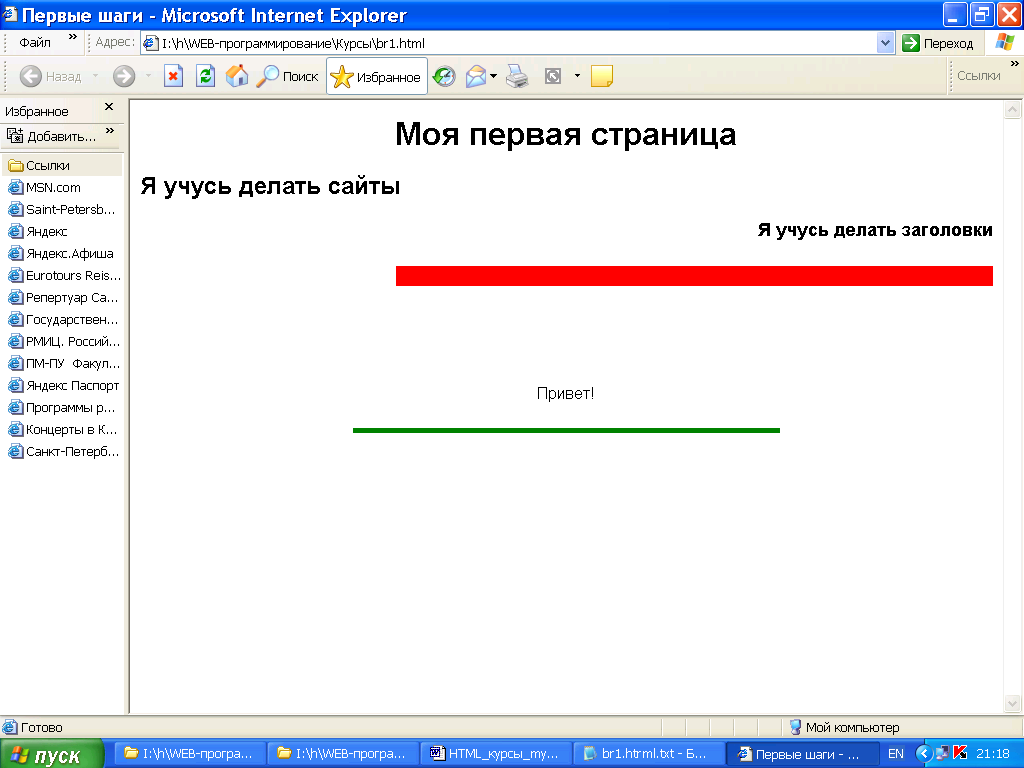
Task: Click the Привет! text on page
Action: click(x=566, y=393)
